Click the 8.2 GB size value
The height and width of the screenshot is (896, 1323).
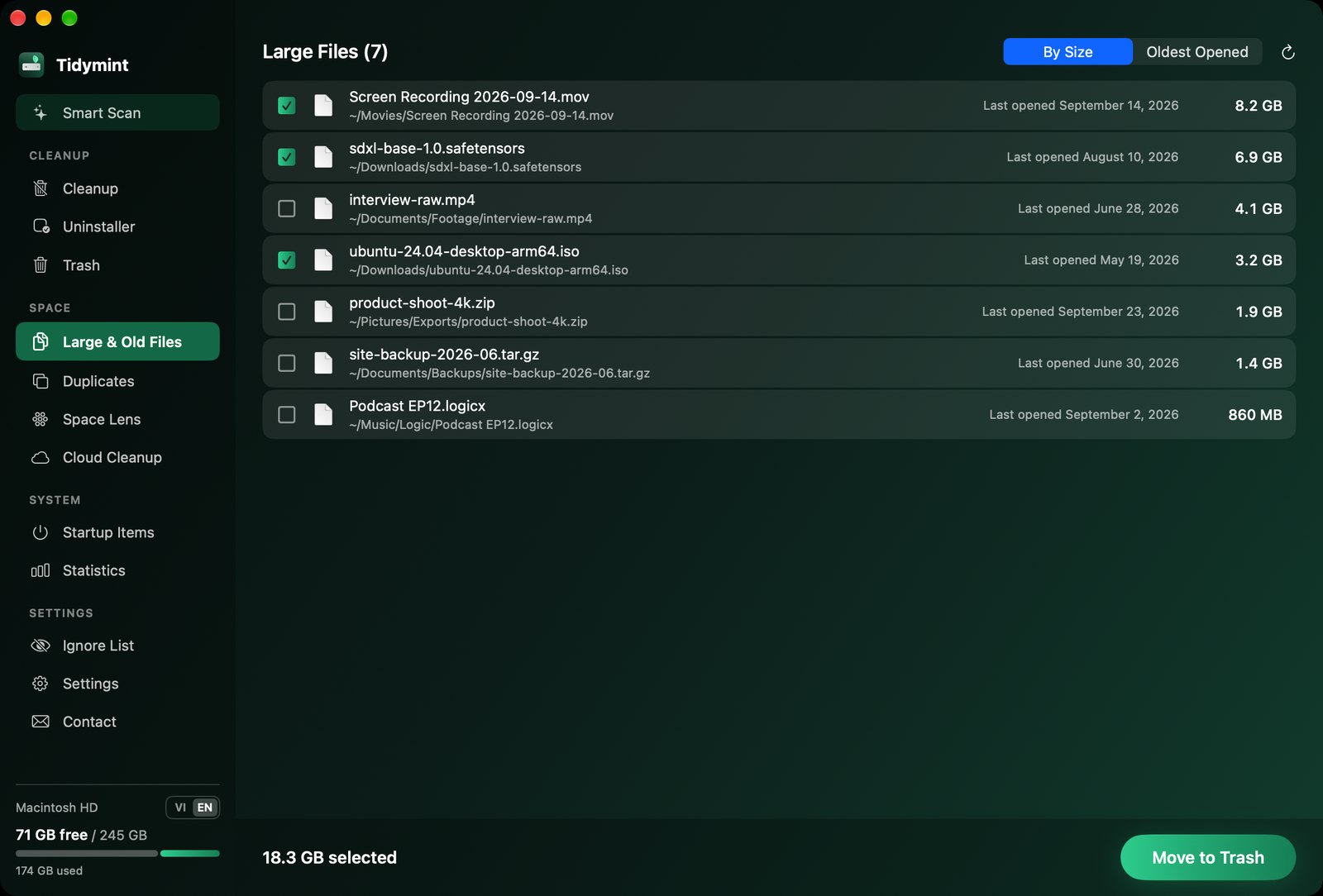tap(1258, 106)
